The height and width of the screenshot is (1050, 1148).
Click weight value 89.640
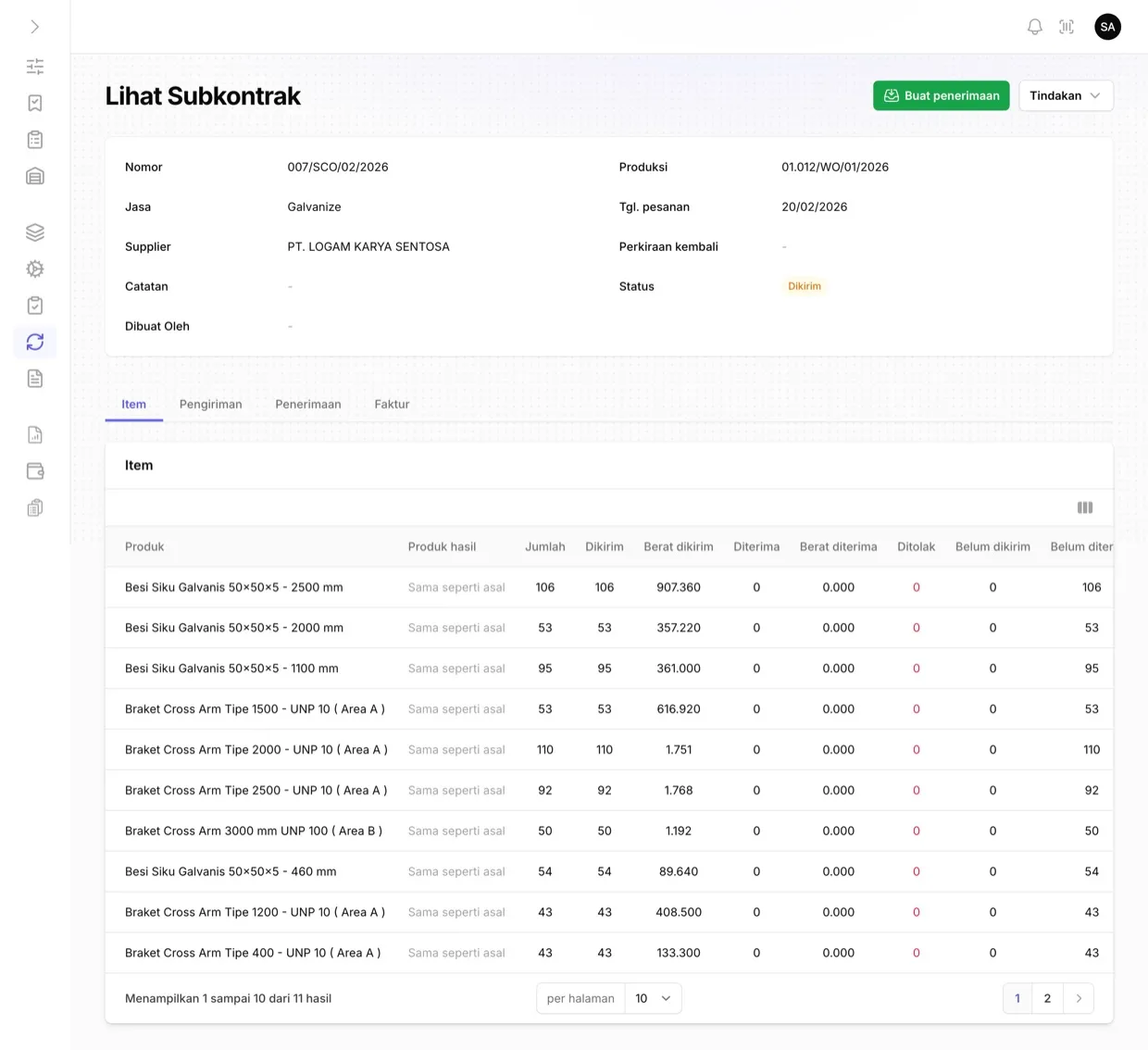click(679, 871)
